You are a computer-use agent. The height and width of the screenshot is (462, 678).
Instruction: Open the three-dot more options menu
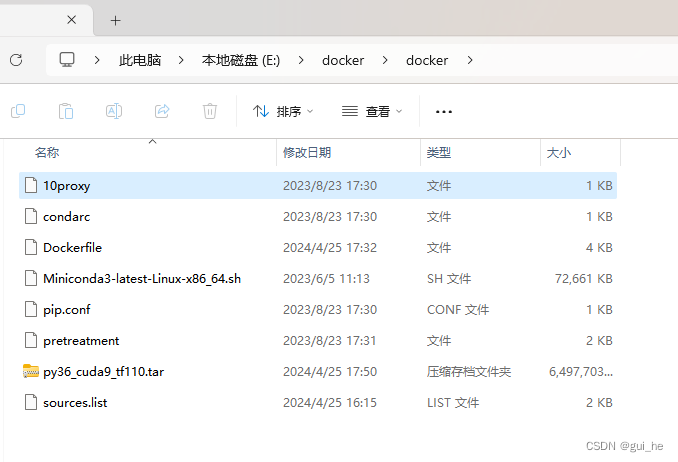point(444,112)
